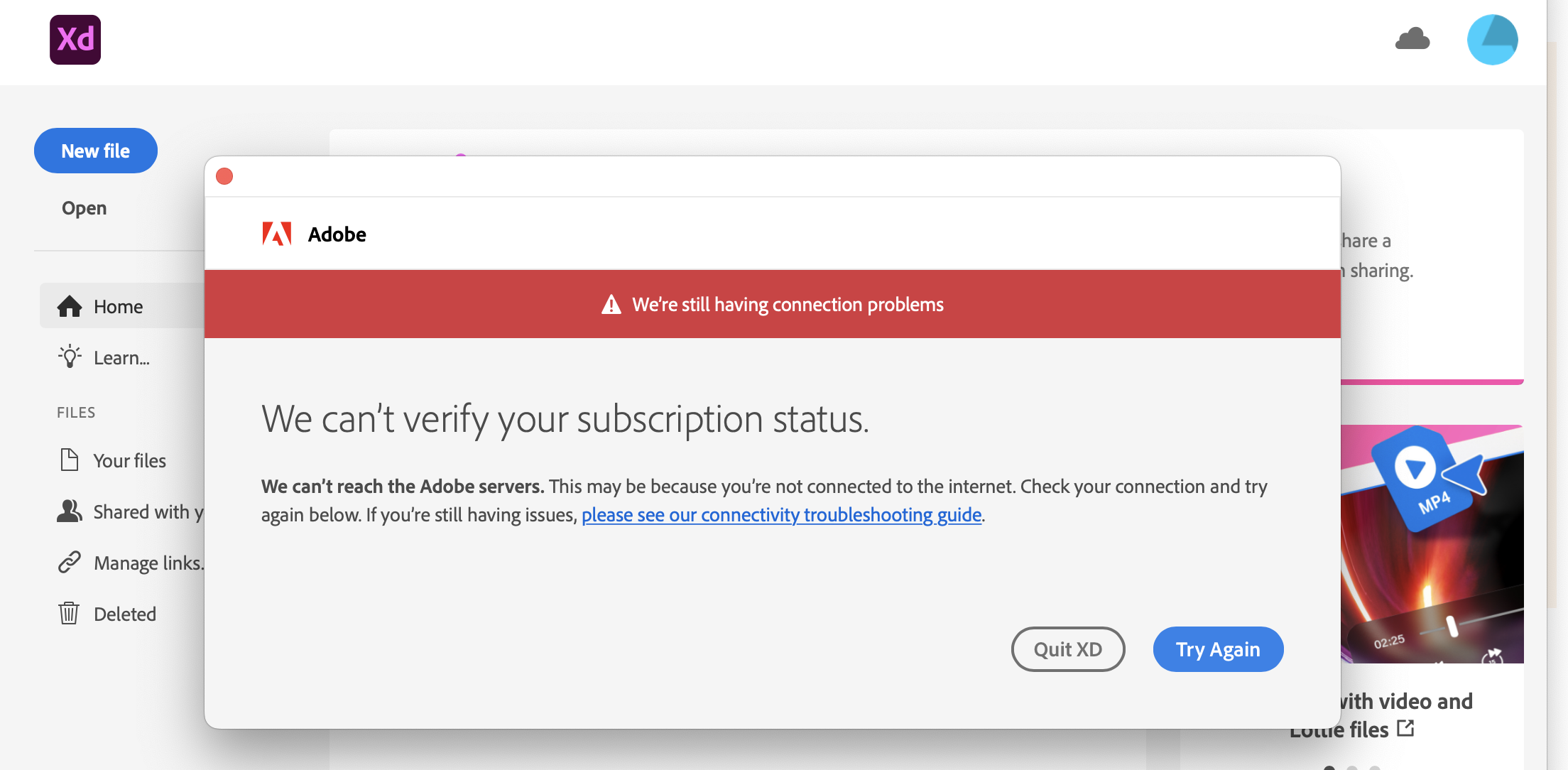The height and width of the screenshot is (770, 1568).
Task: Click the external link icon beside Lottie files
Action: tap(1405, 728)
